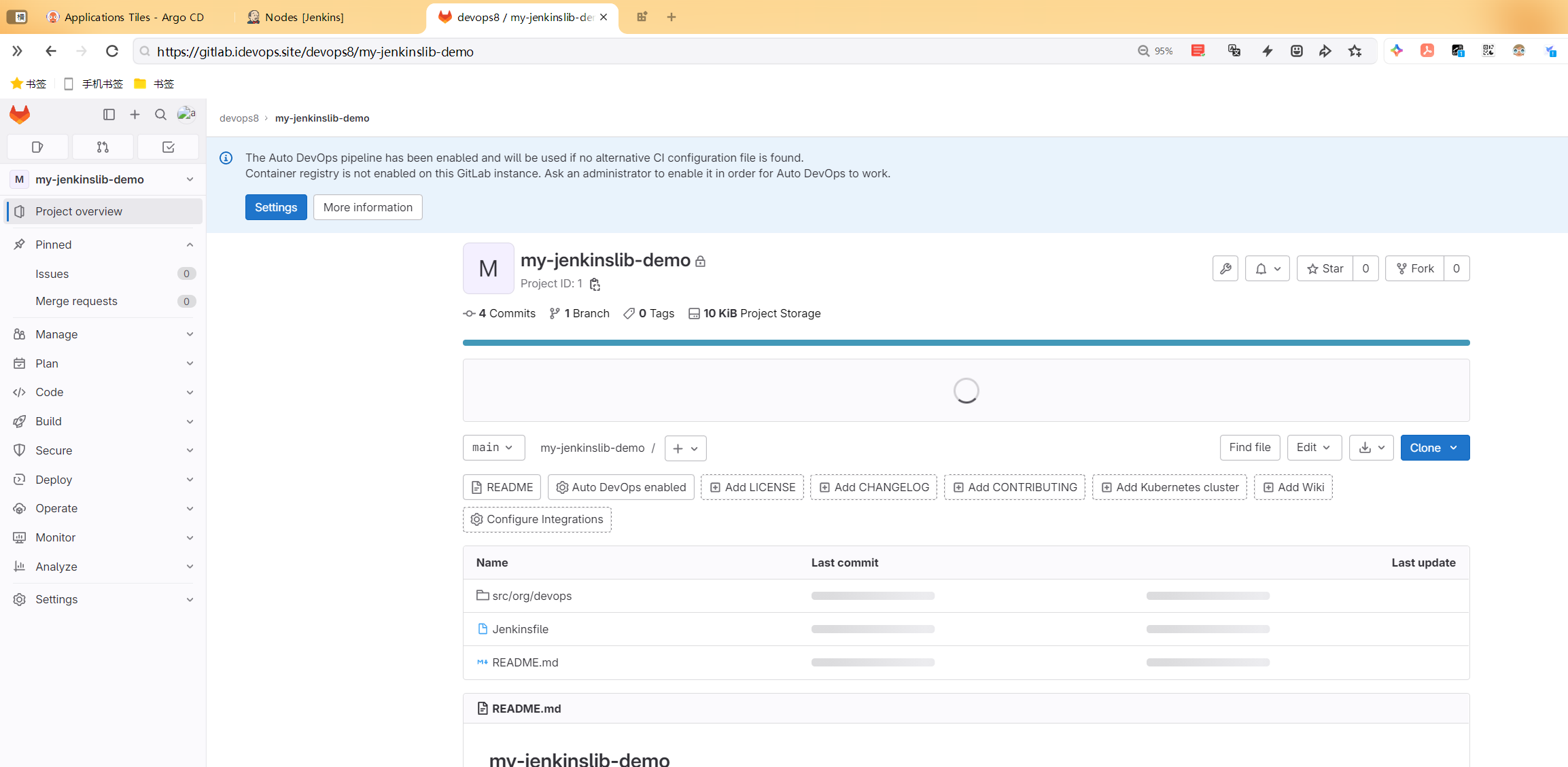The image size is (1568, 767).
Task: Click the wrench admin icon button
Action: pos(1225,268)
